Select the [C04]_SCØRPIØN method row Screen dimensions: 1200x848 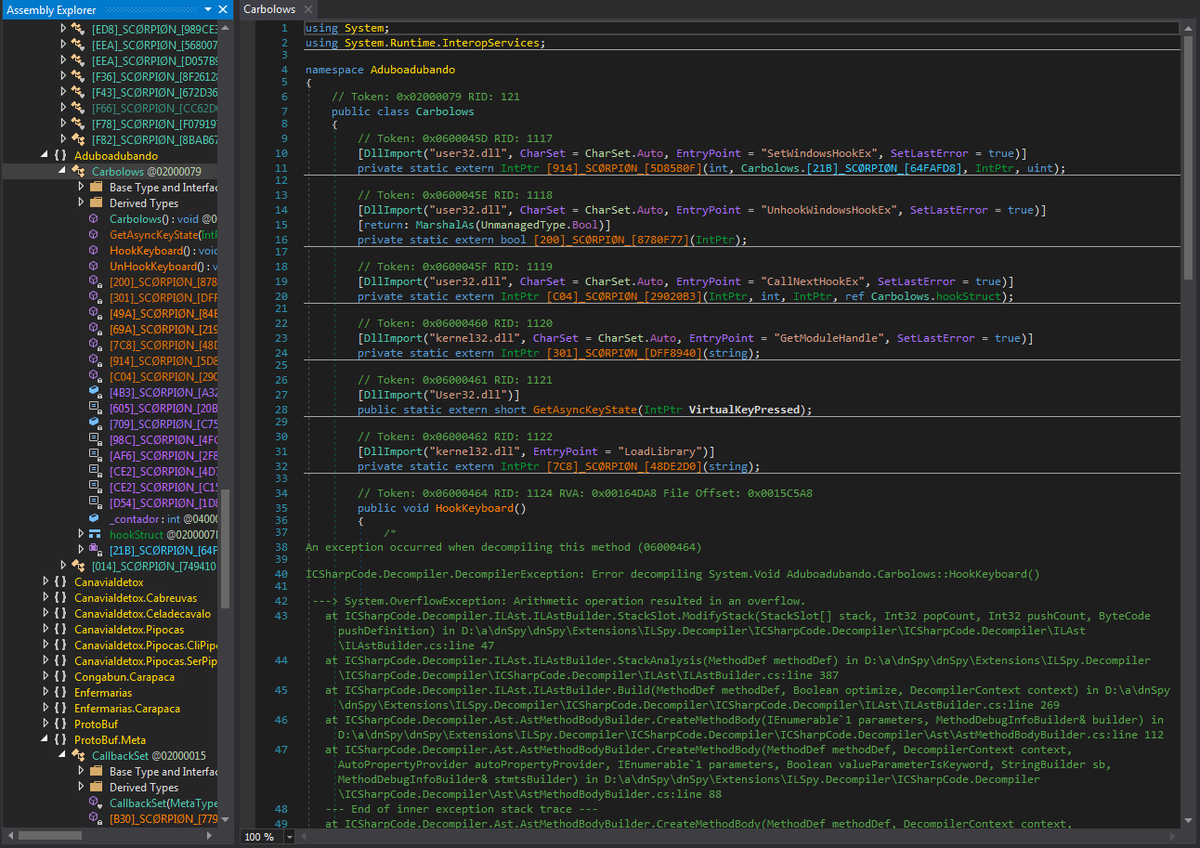[x=162, y=377]
